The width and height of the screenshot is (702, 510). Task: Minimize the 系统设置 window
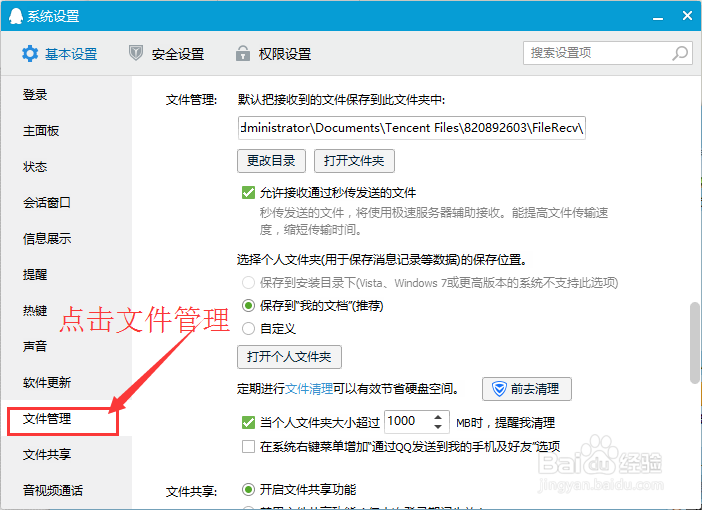pos(657,17)
